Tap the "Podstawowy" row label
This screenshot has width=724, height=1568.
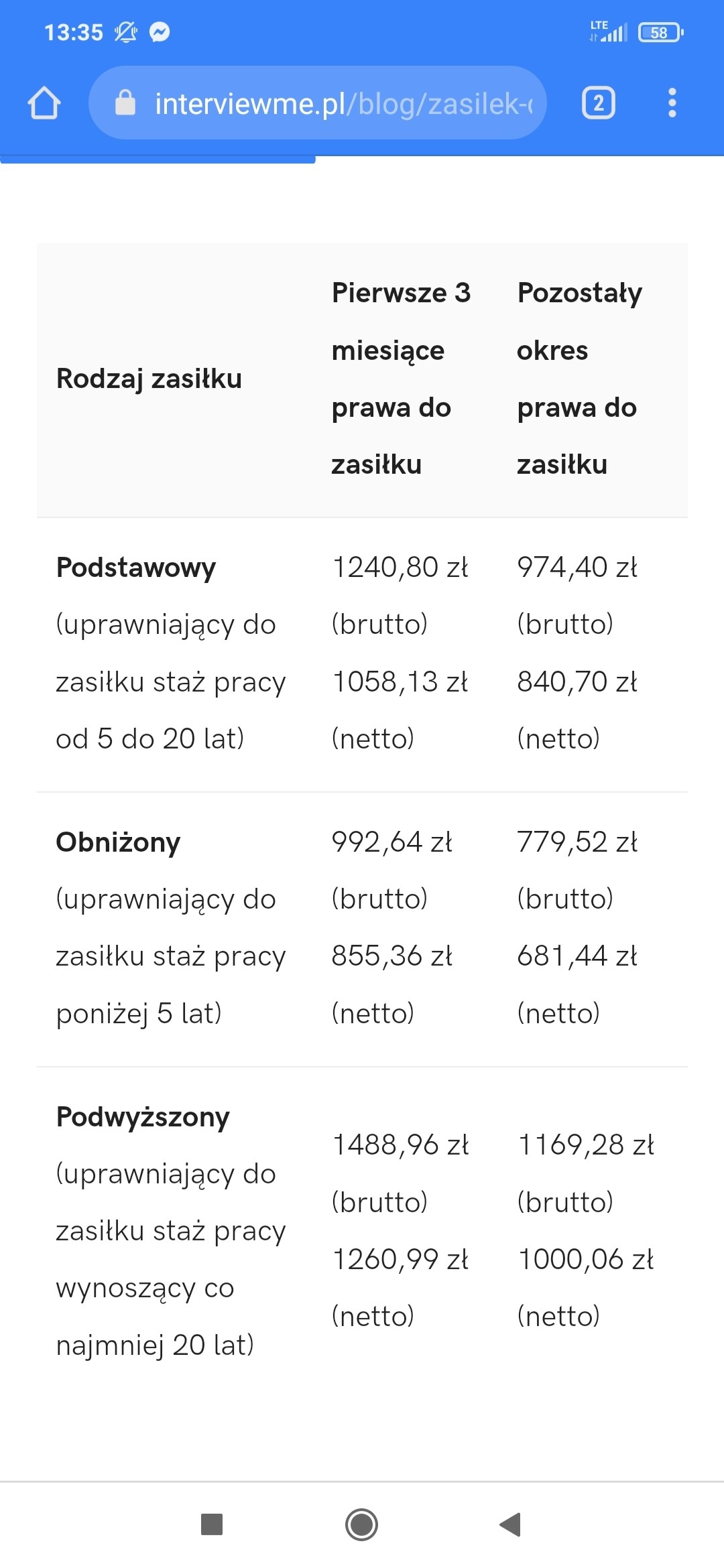tap(136, 568)
